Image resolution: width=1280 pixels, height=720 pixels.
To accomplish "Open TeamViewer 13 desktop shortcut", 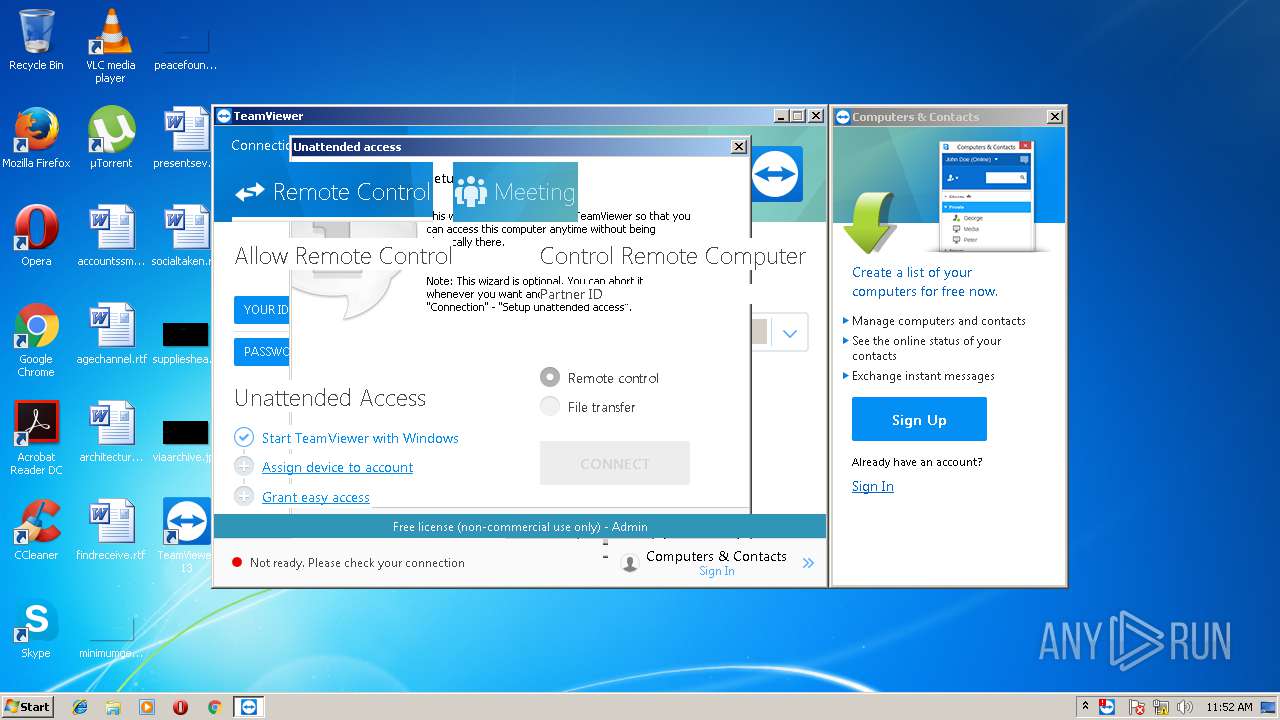I will 186,535.
